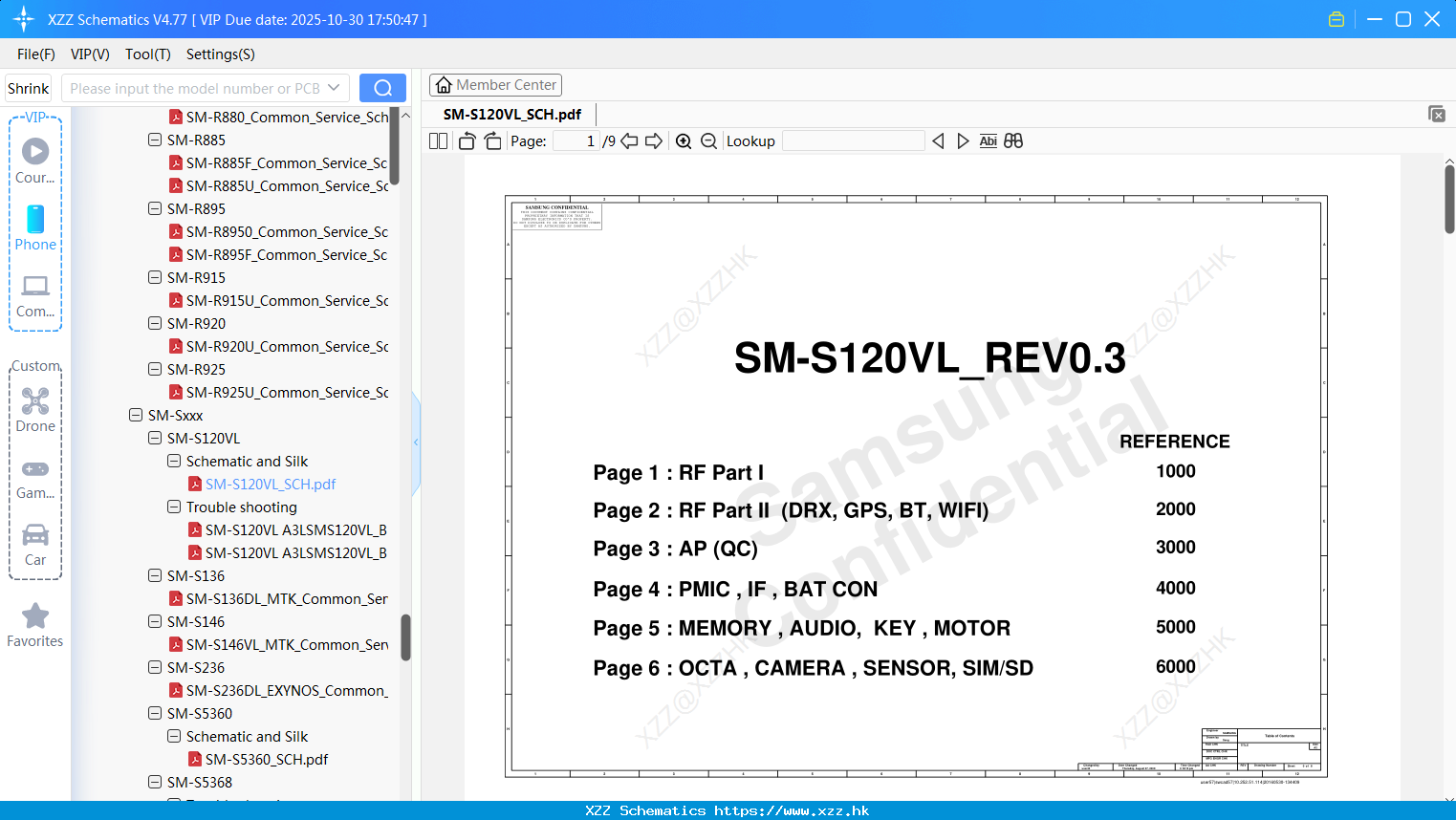Collapse the SM-R920 node
The height and width of the screenshot is (820, 1456).
pos(155,323)
